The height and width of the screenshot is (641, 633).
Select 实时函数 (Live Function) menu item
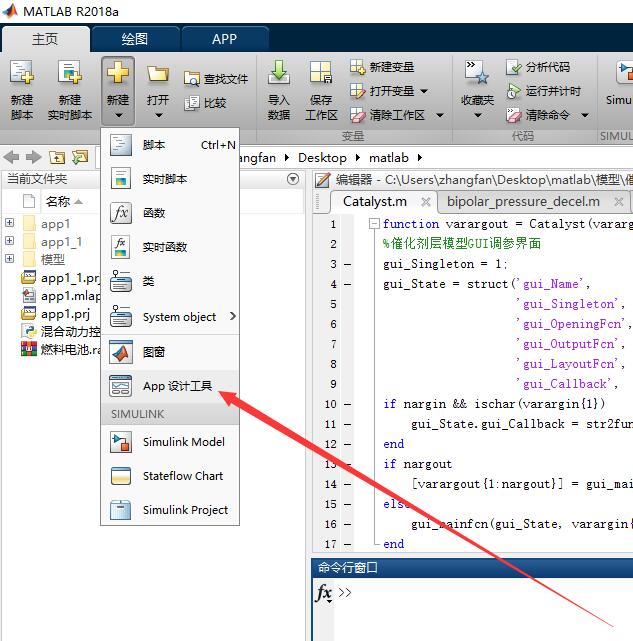click(x=170, y=247)
